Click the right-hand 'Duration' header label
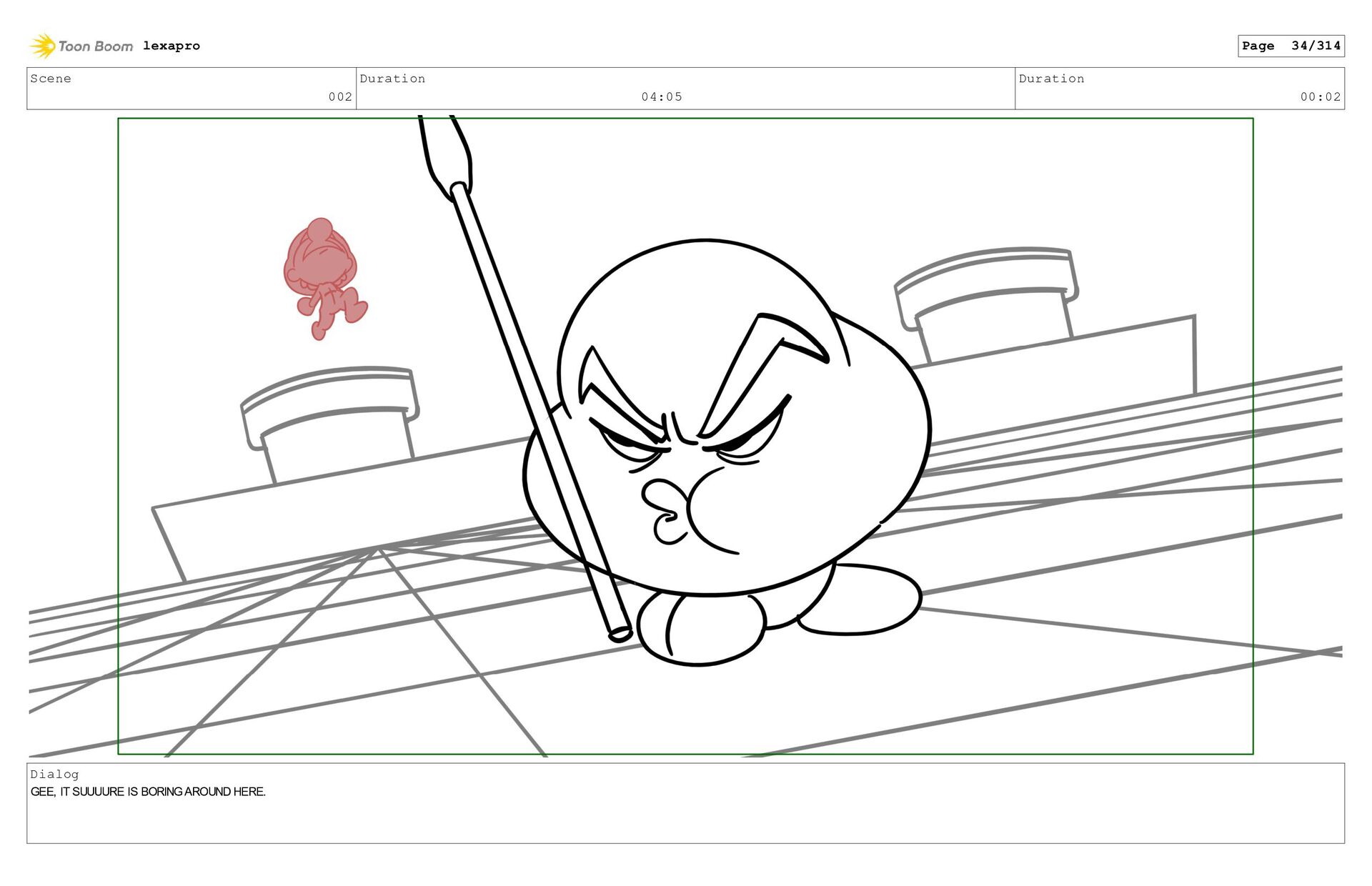Viewport: 1372px width, 886px height. [x=1051, y=79]
